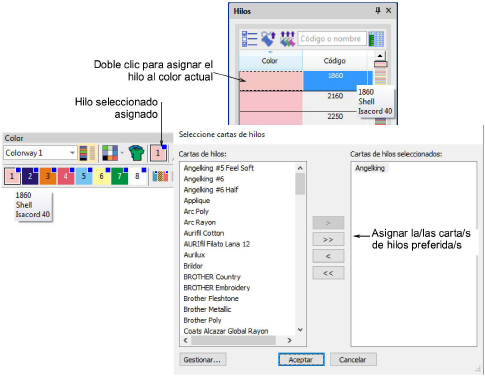Open the thread charts selector icon
Screen dimensions: 485x388
(376, 39)
